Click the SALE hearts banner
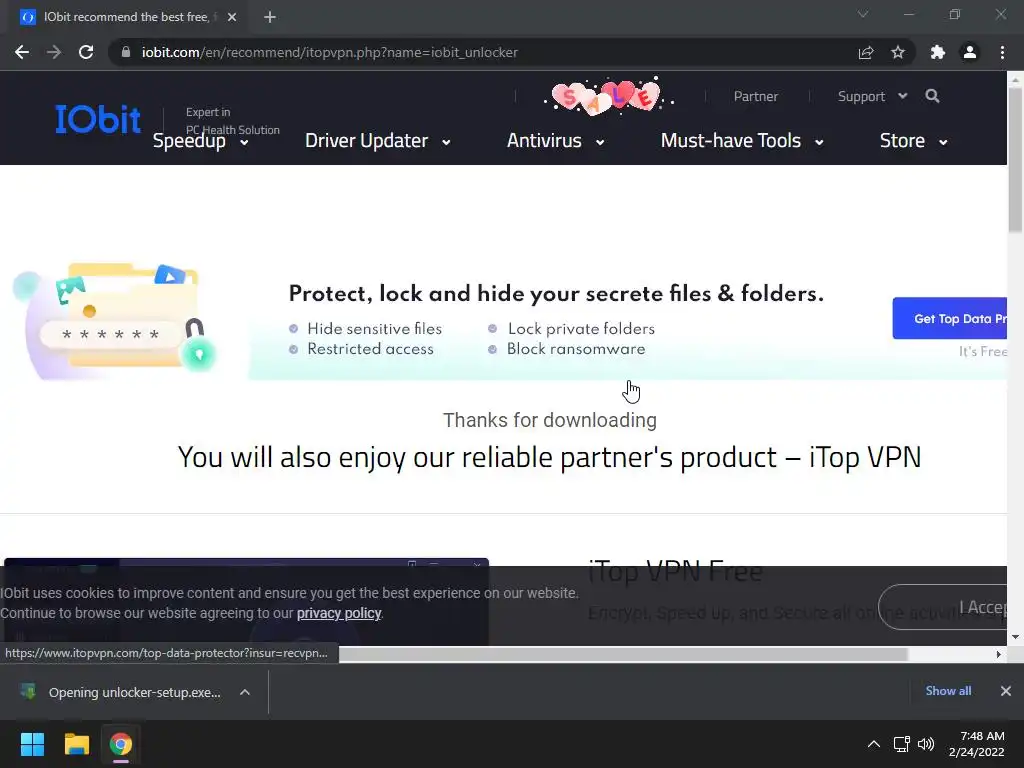This screenshot has width=1024, height=768. coord(608,97)
